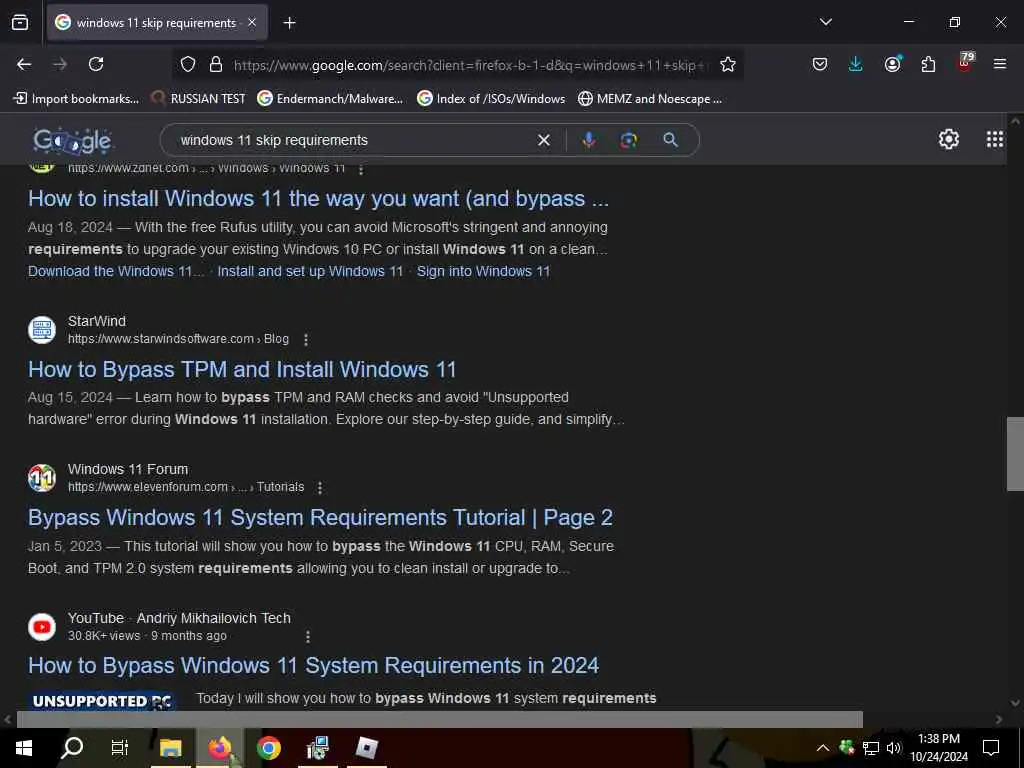Image resolution: width=1024 pixels, height=768 pixels.
Task: Open File Explorer from taskbar
Action: [x=170, y=748]
